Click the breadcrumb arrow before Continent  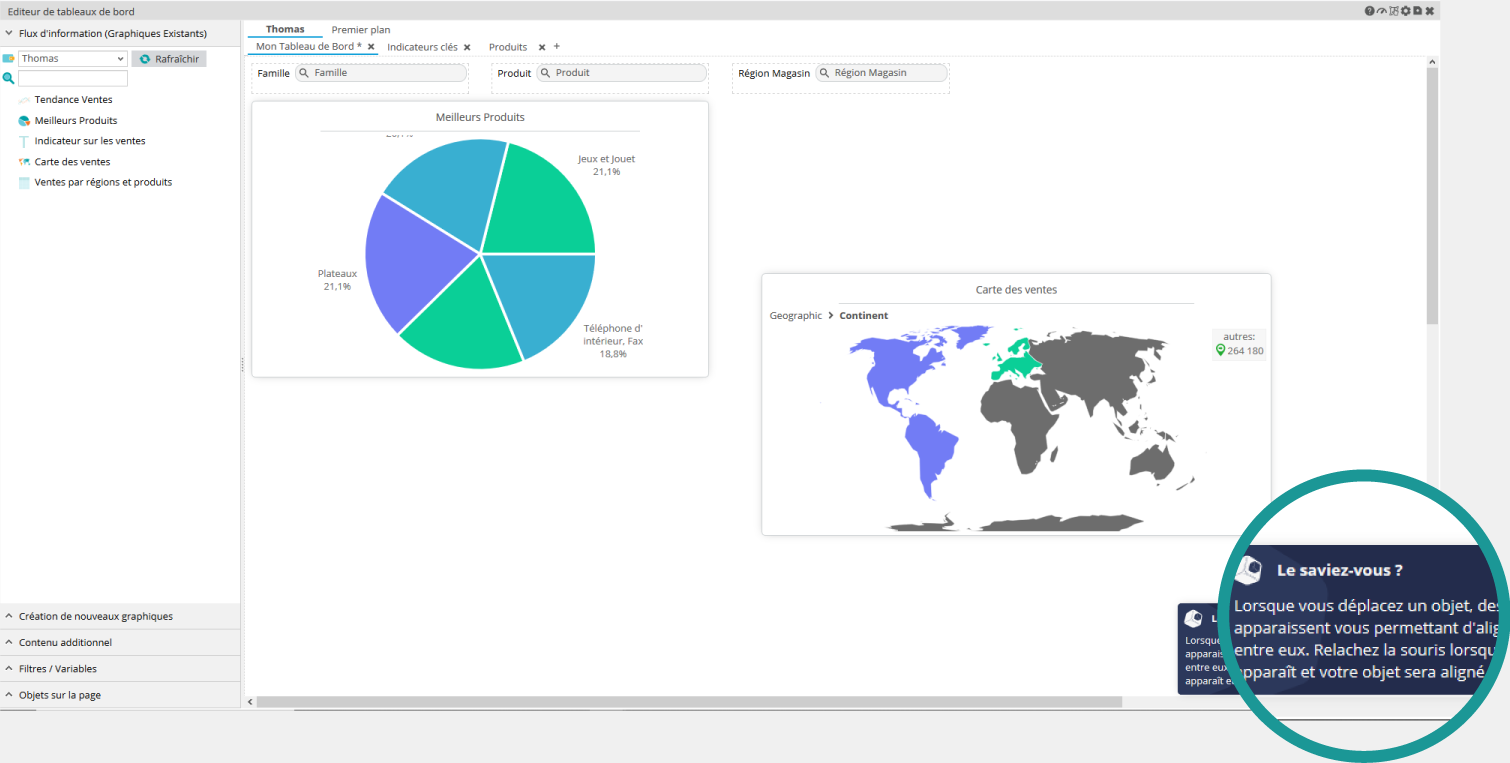pos(831,316)
